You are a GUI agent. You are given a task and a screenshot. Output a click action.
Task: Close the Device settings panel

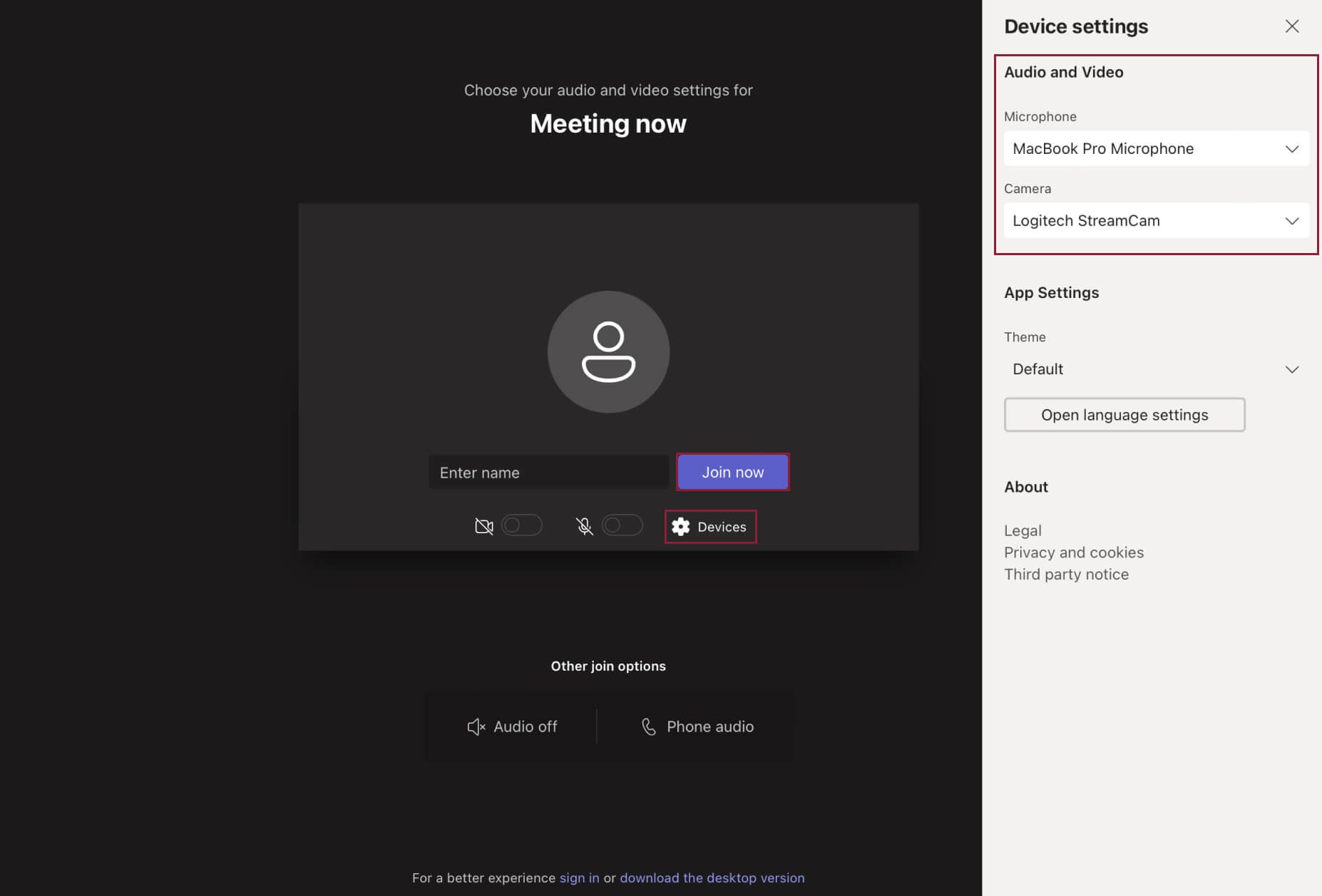coord(1291,26)
